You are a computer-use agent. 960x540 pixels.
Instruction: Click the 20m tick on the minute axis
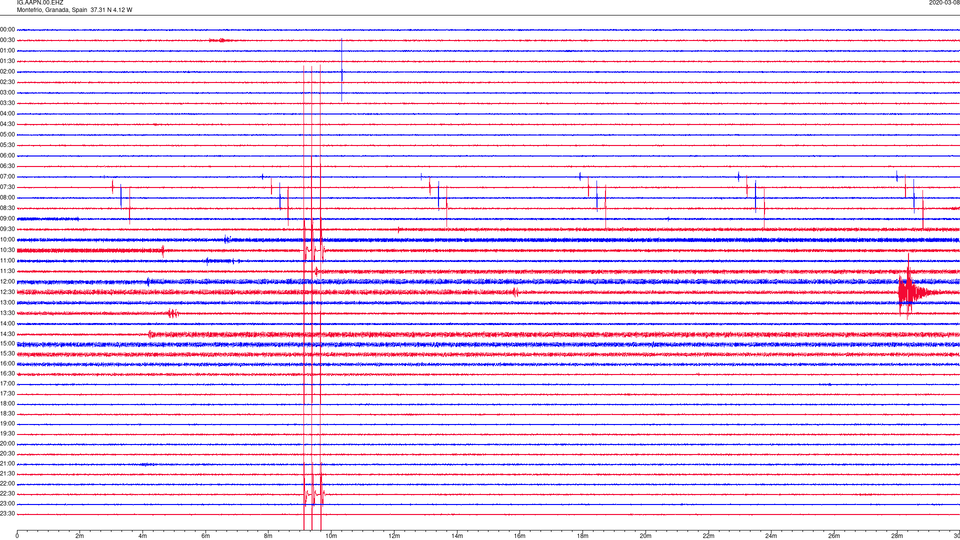pos(646,536)
